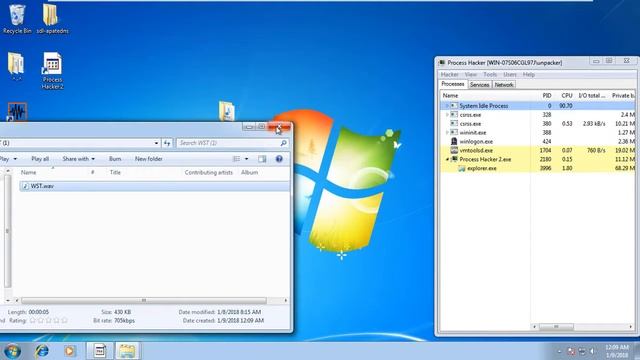This screenshot has height=360, width=640.
Task: Switch to the Process Hacker taskbar button
Action: coord(100,351)
